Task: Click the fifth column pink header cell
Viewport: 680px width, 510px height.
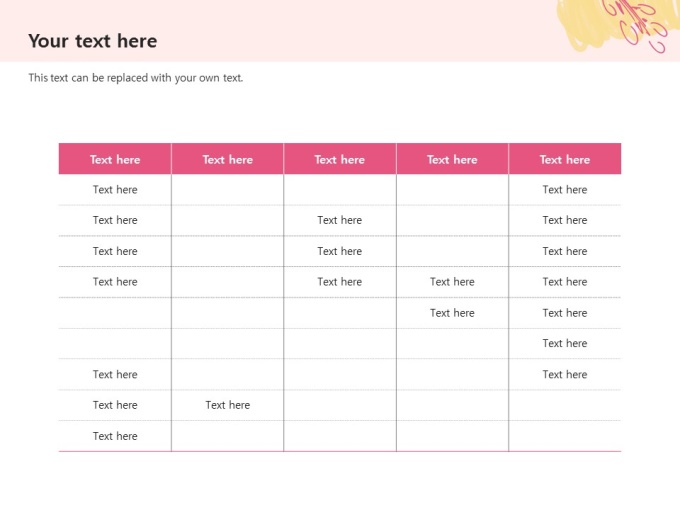Action: point(565,159)
